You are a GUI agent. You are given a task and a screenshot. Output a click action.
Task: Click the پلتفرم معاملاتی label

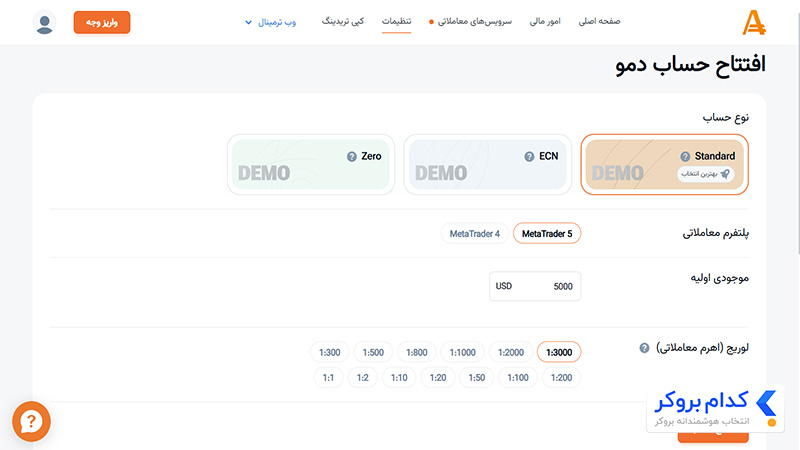(x=715, y=233)
